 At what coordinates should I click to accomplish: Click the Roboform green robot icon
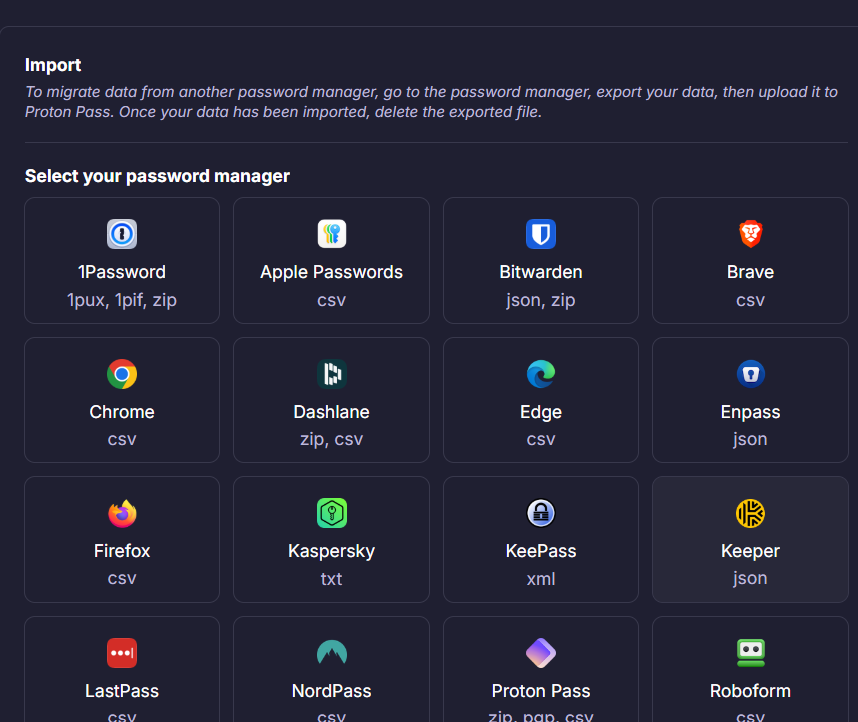750,653
